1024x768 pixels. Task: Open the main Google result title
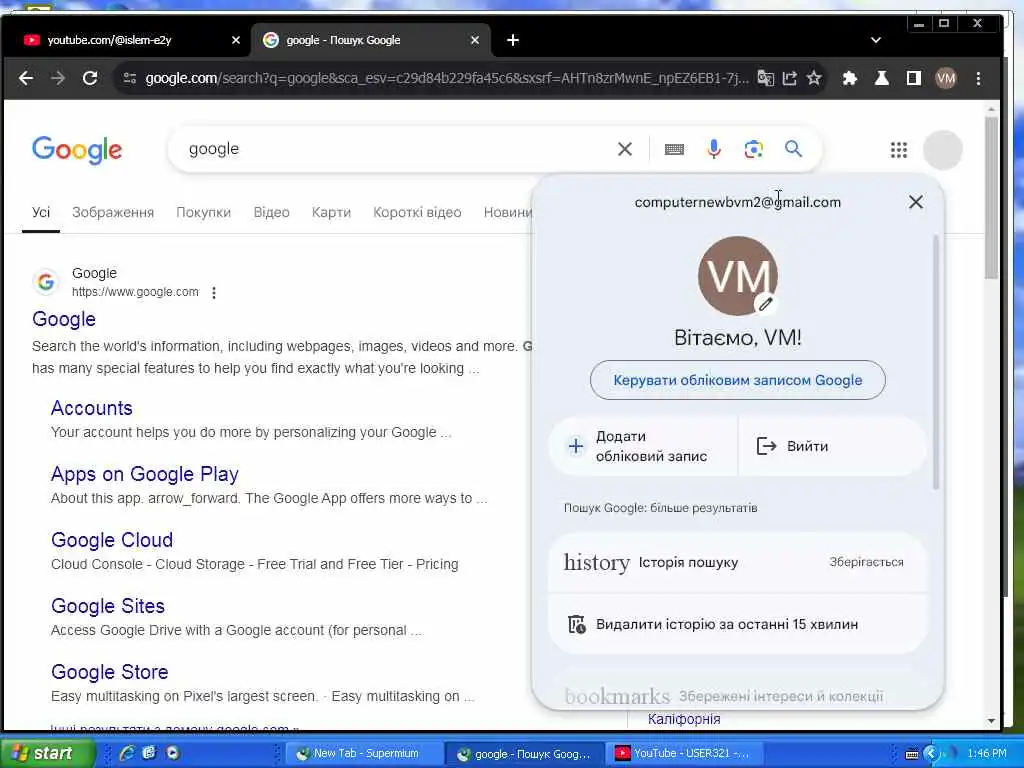(x=64, y=319)
